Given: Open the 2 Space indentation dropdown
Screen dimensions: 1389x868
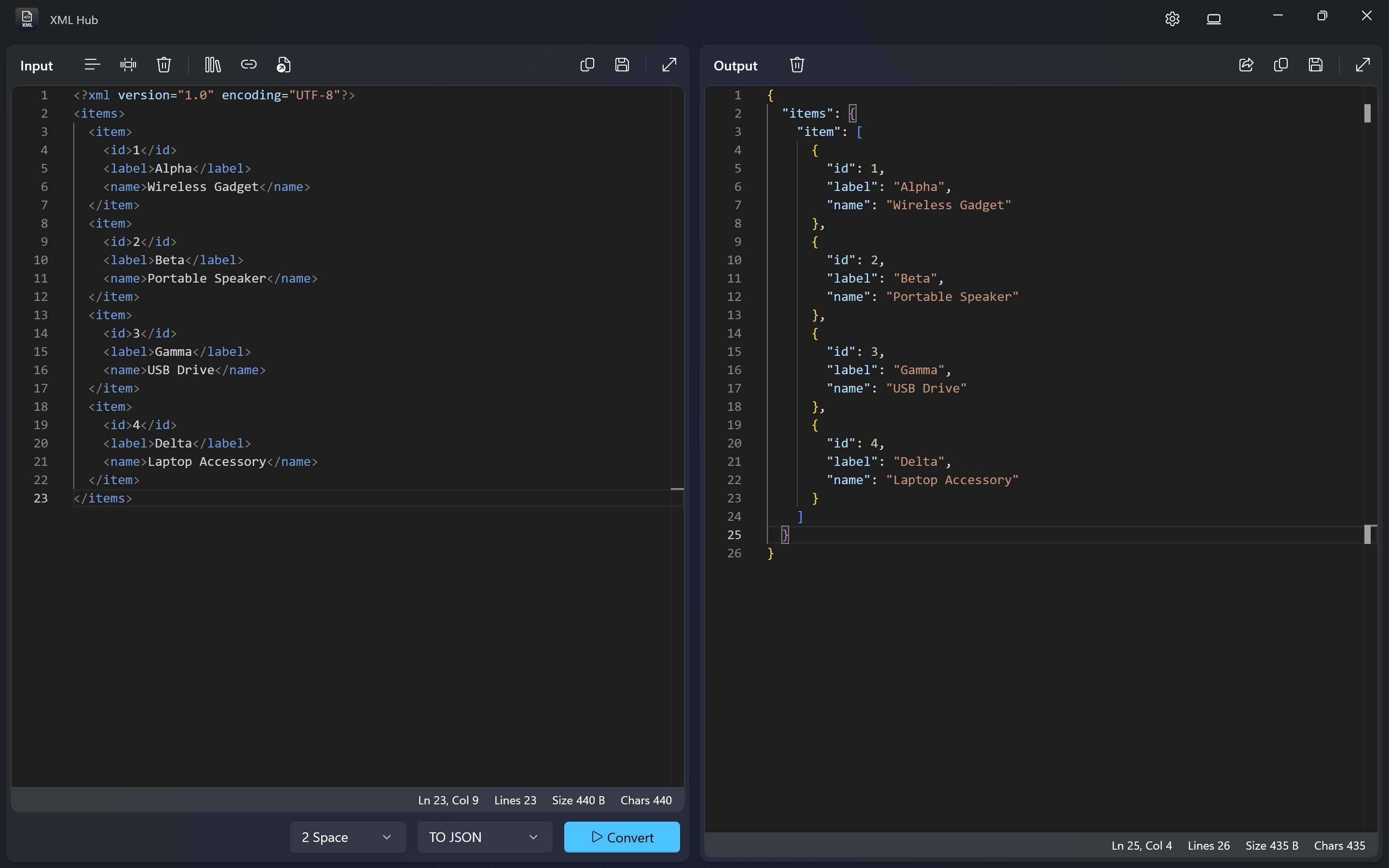Looking at the screenshot, I should pos(346,837).
